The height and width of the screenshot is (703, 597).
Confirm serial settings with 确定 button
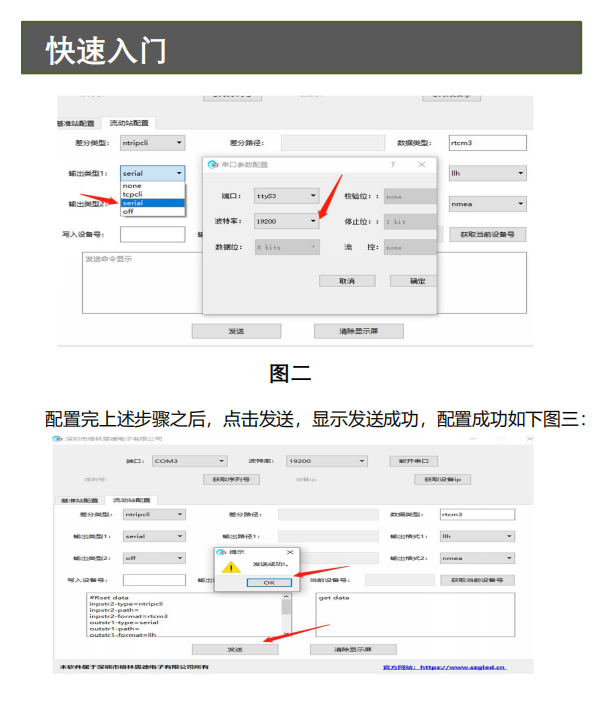(x=413, y=281)
